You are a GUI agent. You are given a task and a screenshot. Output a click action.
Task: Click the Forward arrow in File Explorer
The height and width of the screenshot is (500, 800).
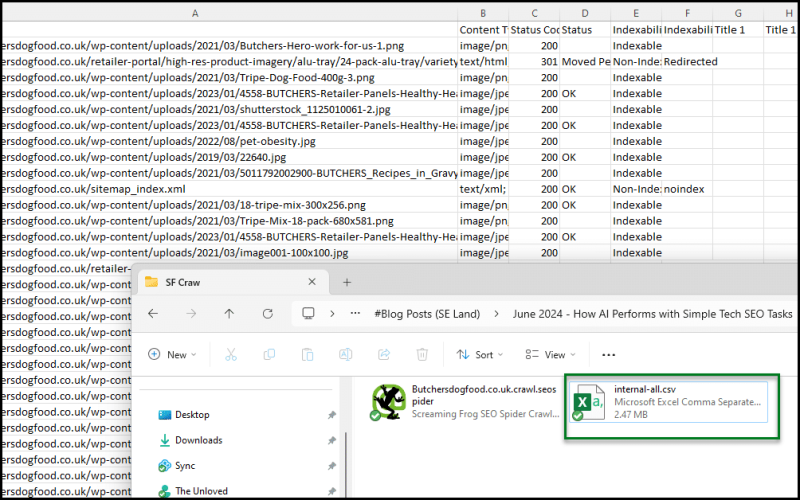click(x=191, y=313)
